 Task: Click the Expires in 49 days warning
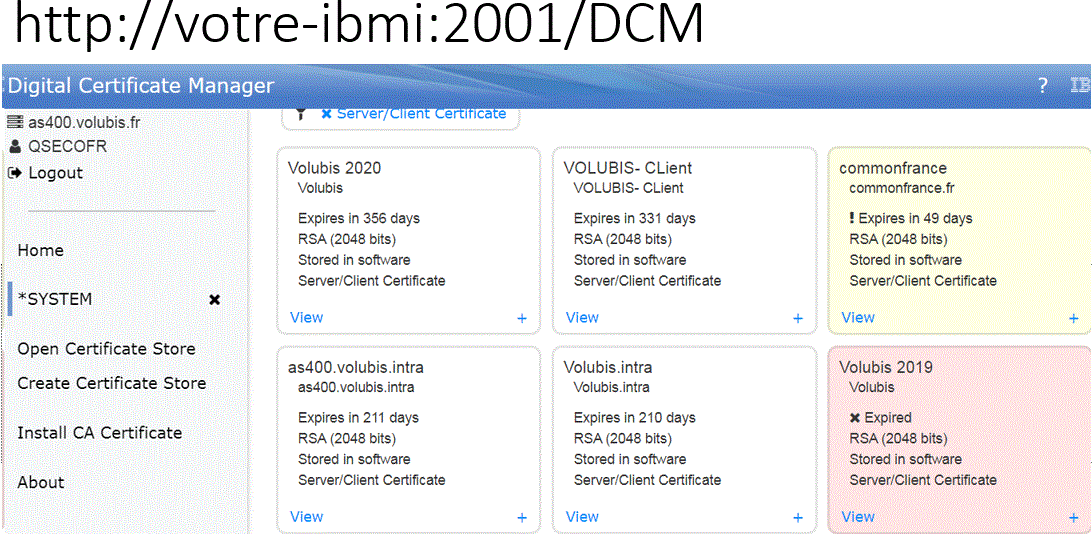pyautogui.click(x=911, y=219)
